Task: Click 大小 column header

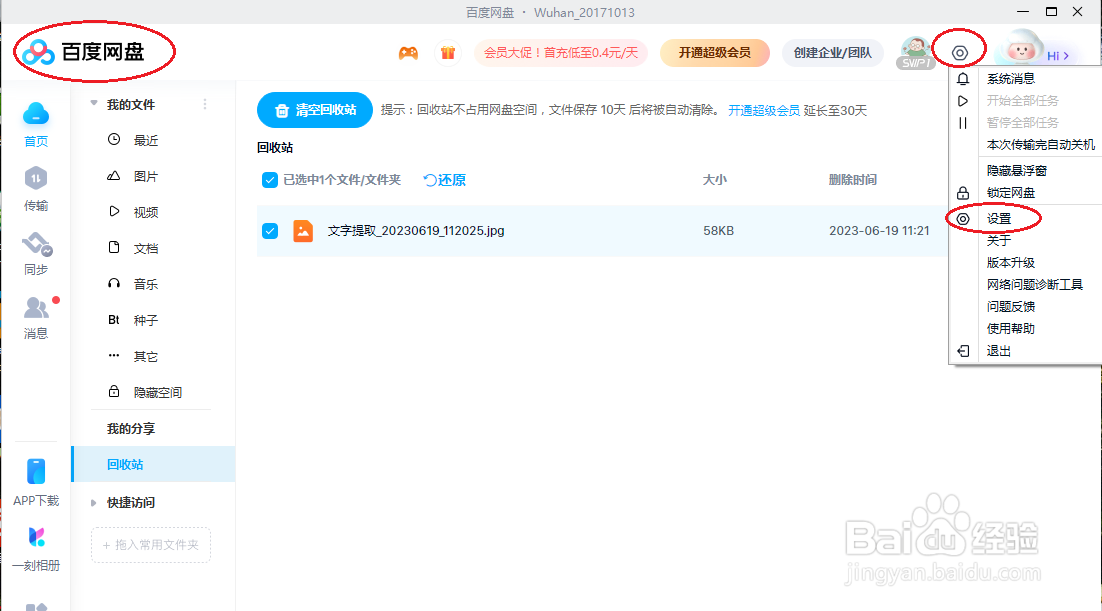Action: click(x=715, y=180)
